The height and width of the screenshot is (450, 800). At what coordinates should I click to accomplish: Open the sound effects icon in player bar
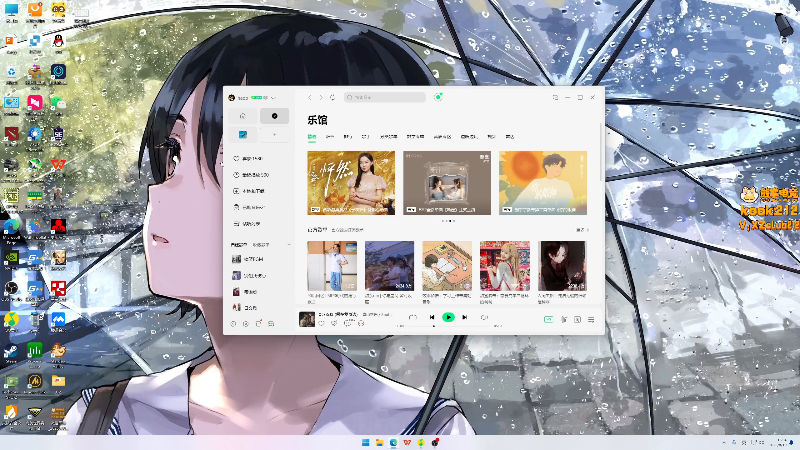tap(564, 319)
